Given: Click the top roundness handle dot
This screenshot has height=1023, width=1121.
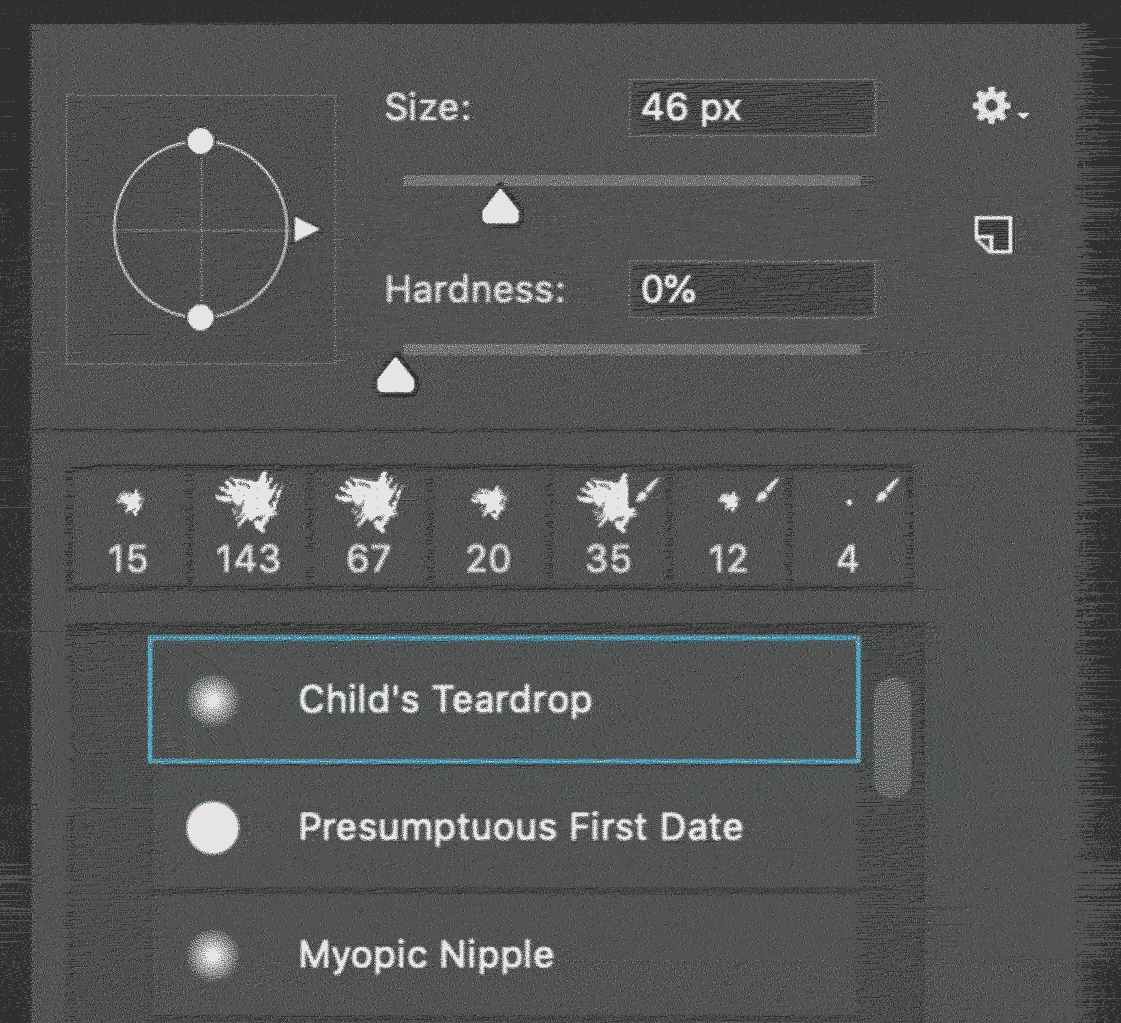Looking at the screenshot, I should [201, 141].
